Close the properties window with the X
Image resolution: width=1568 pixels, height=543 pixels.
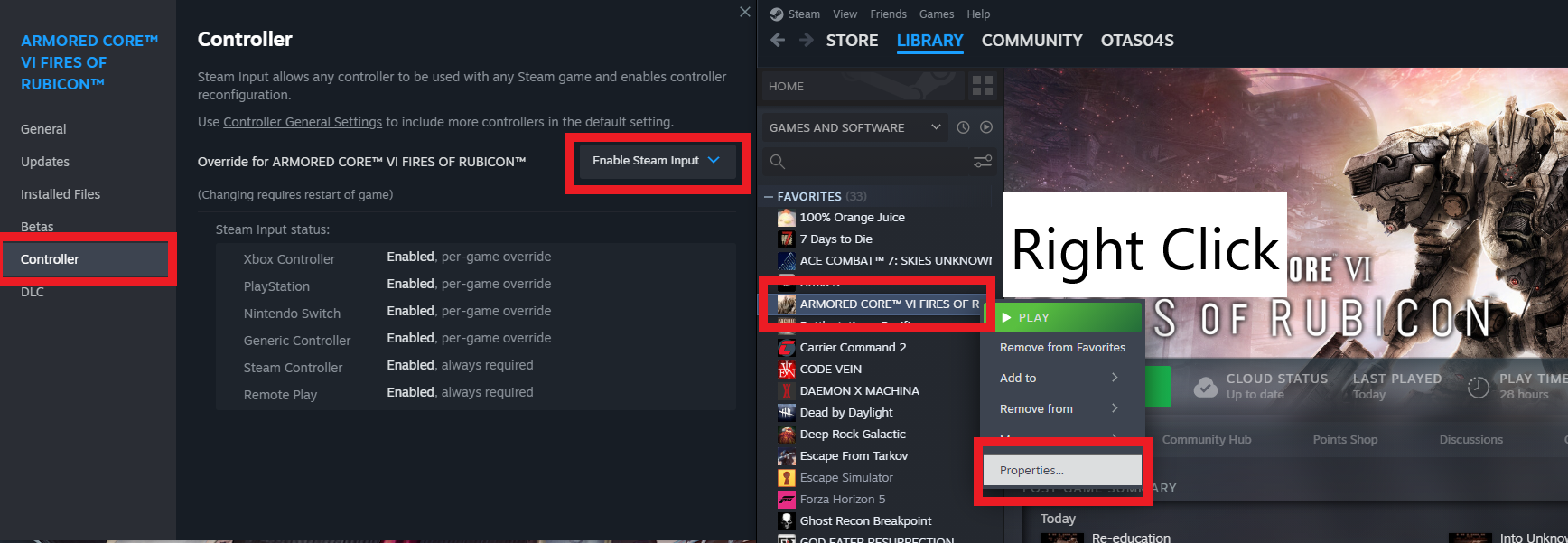(x=744, y=12)
